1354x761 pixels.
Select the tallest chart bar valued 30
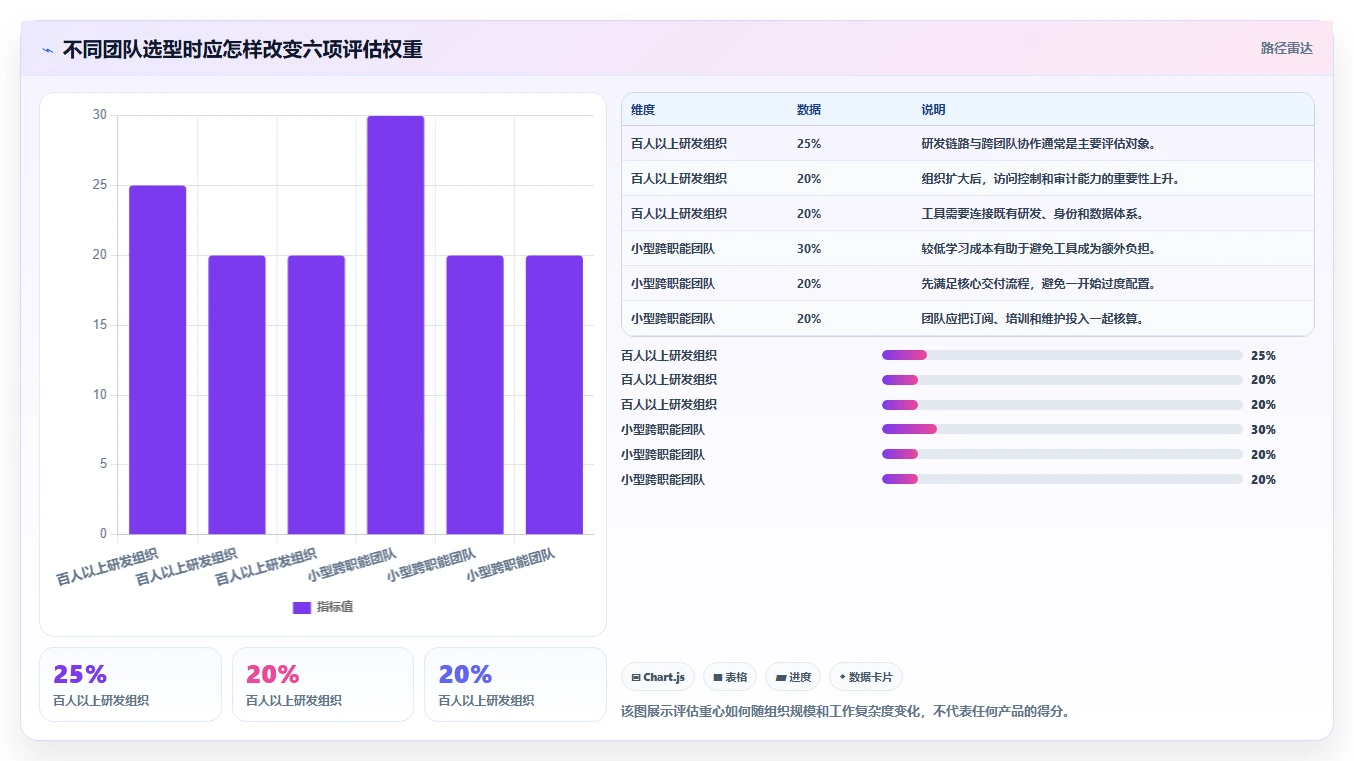point(395,325)
